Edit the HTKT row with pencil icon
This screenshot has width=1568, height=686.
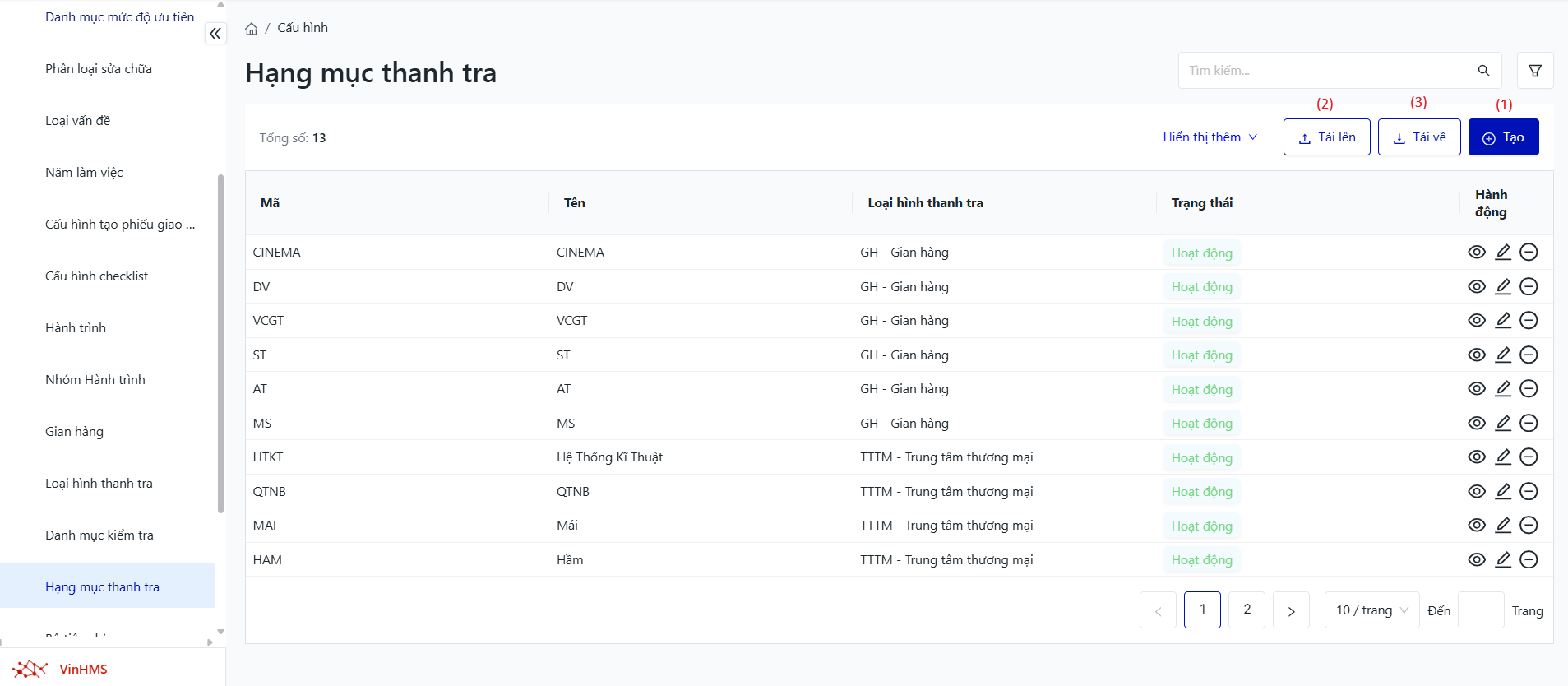[x=1502, y=457]
